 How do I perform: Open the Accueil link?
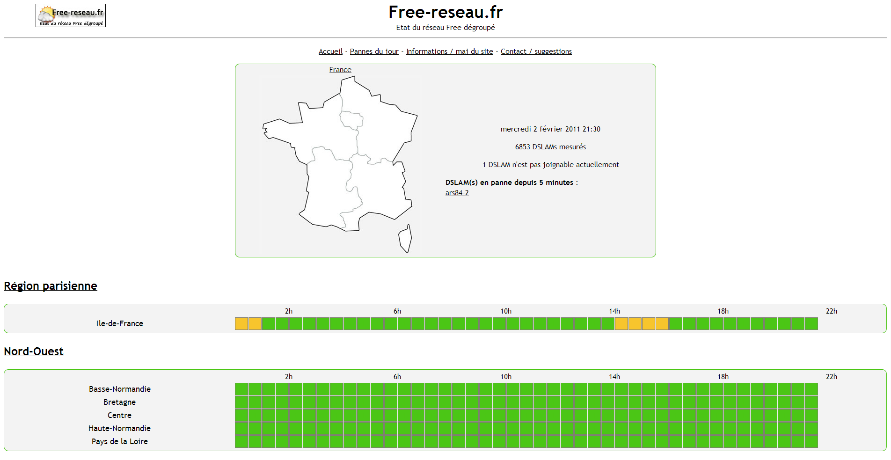(330, 51)
